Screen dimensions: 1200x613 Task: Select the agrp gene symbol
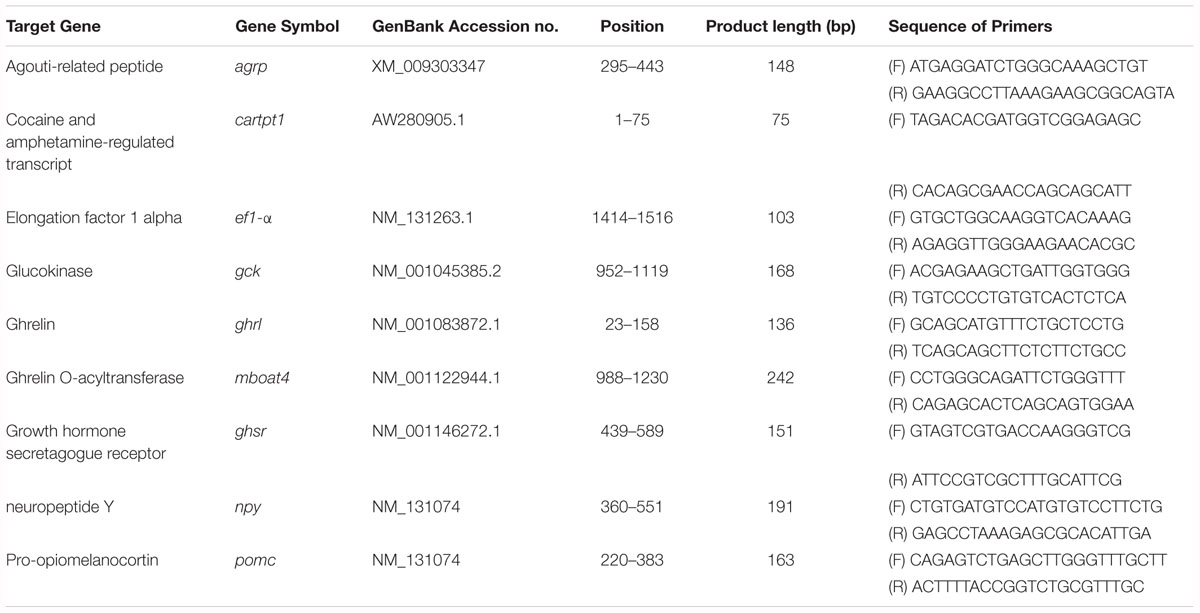(250, 68)
